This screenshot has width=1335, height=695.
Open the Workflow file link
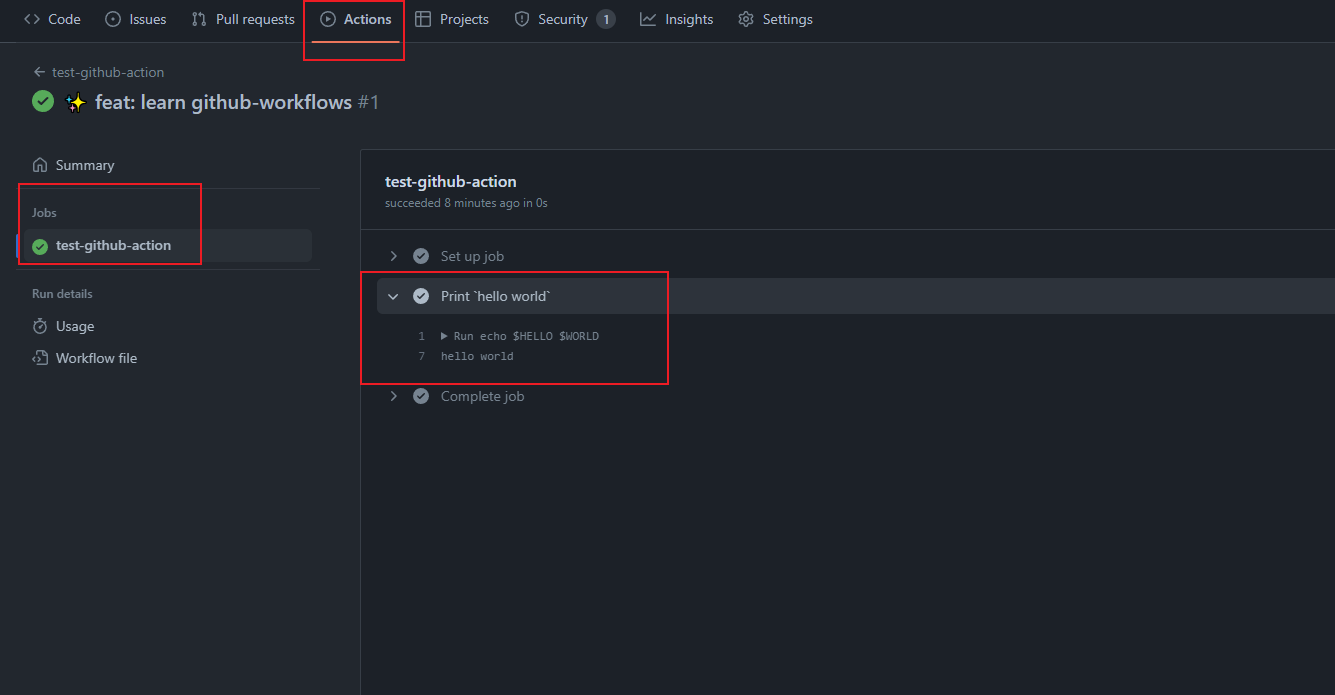point(96,358)
